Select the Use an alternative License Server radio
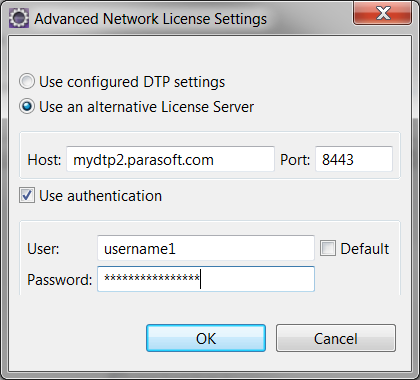This screenshot has width=420, height=380. pyautogui.click(x=27, y=107)
